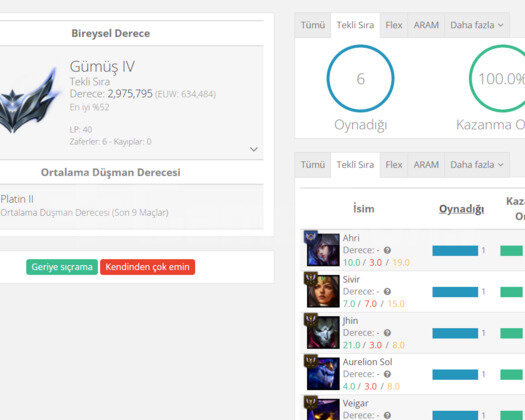Click Sivir's blue games-played bar
Image resolution: width=525 pixels, height=420 pixels.
[455, 292]
